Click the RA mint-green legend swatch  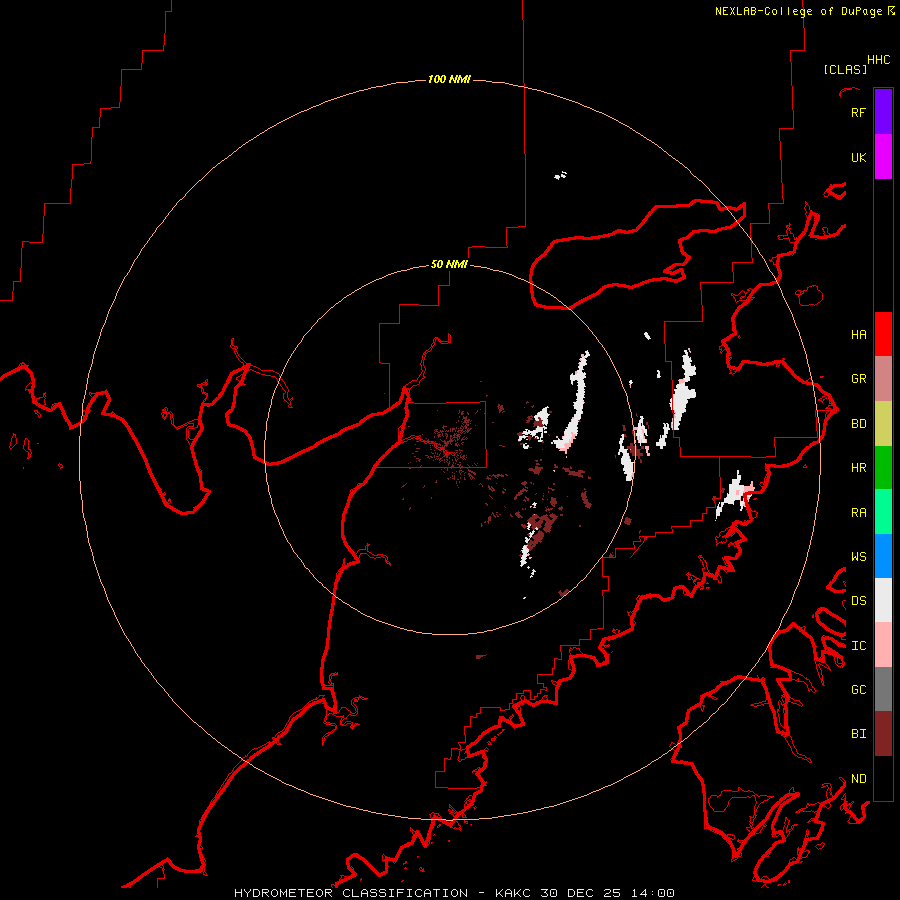(883, 512)
